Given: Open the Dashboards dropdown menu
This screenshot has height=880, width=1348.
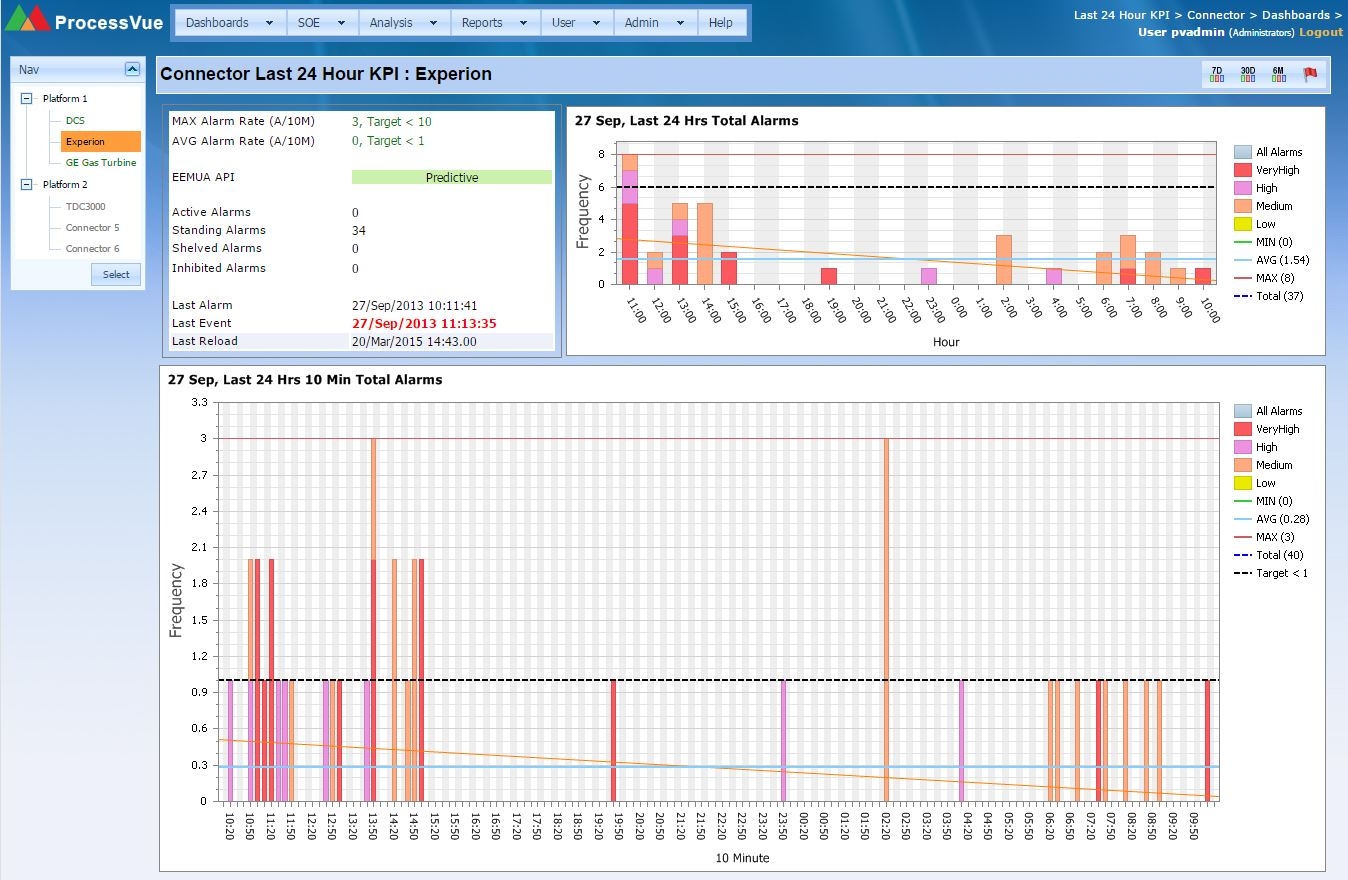Looking at the screenshot, I should pyautogui.click(x=230, y=22).
